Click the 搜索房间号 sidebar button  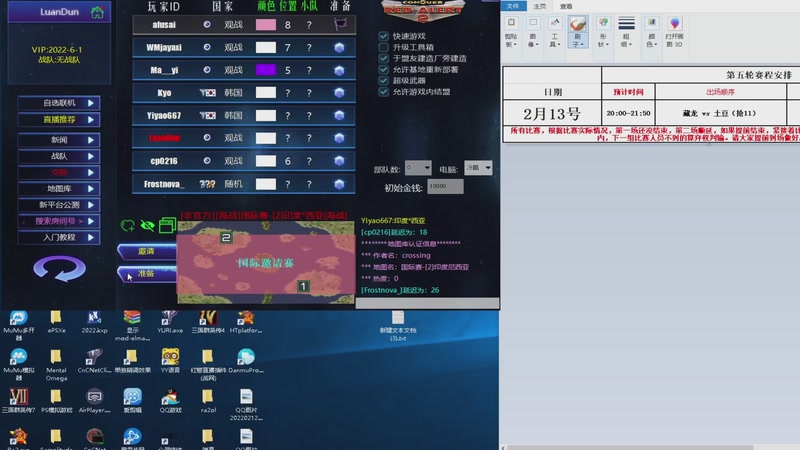(59, 221)
